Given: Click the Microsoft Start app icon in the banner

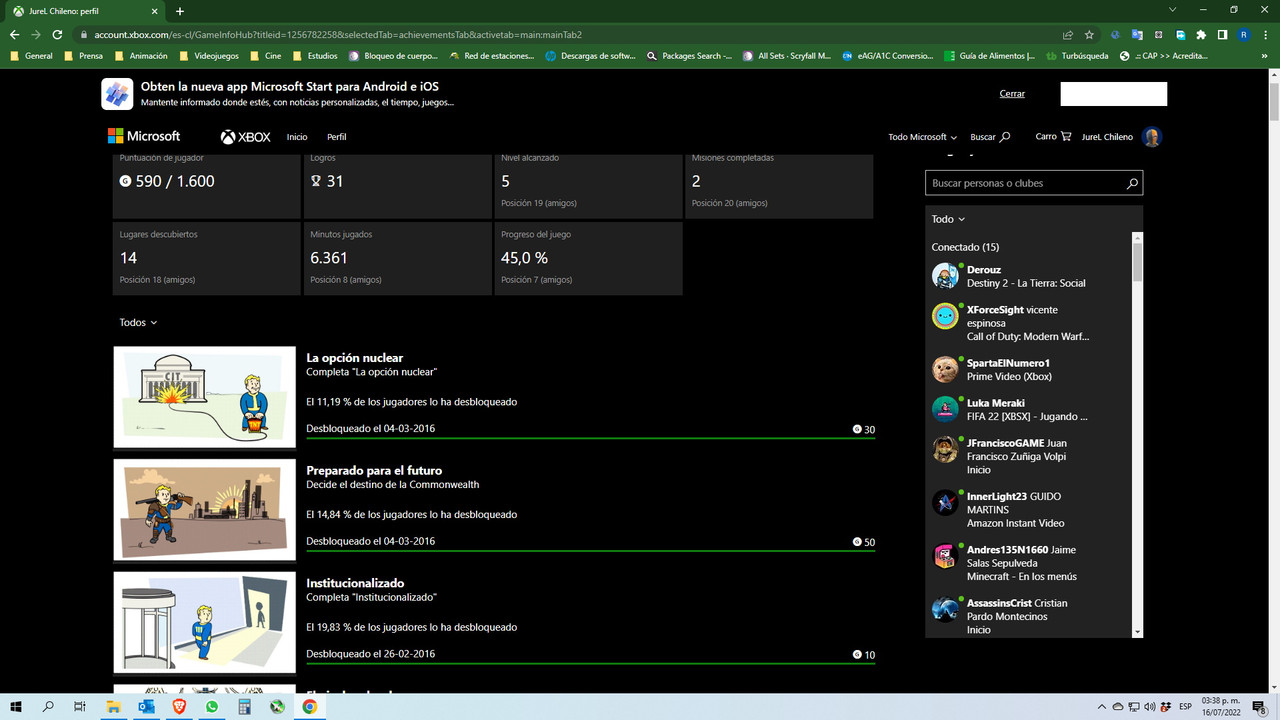Looking at the screenshot, I should pyautogui.click(x=117, y=94).
